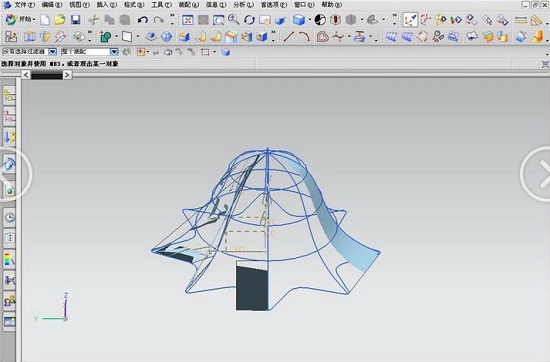Open the colorful palette sidebar icon
Viewport: 550px width, 362px height.
(x=9, y=259)
